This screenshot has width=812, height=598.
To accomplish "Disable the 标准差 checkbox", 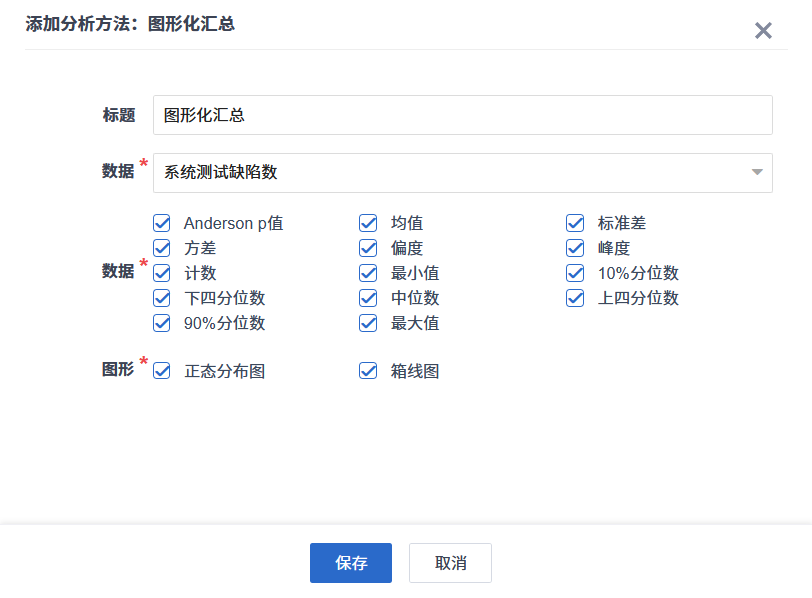I will point(575,223).
